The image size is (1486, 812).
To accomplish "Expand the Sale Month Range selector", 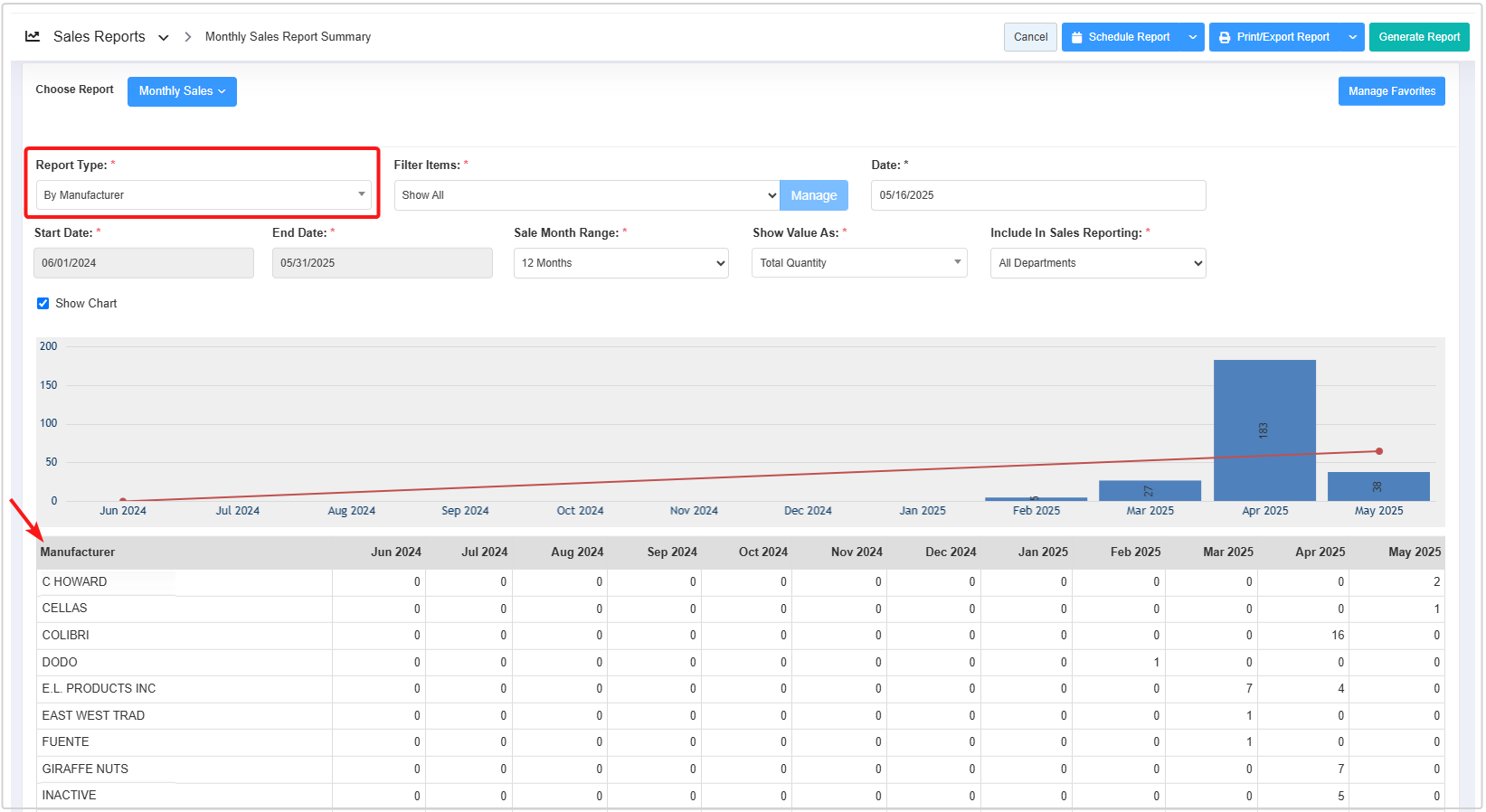I will coord(620,263).
